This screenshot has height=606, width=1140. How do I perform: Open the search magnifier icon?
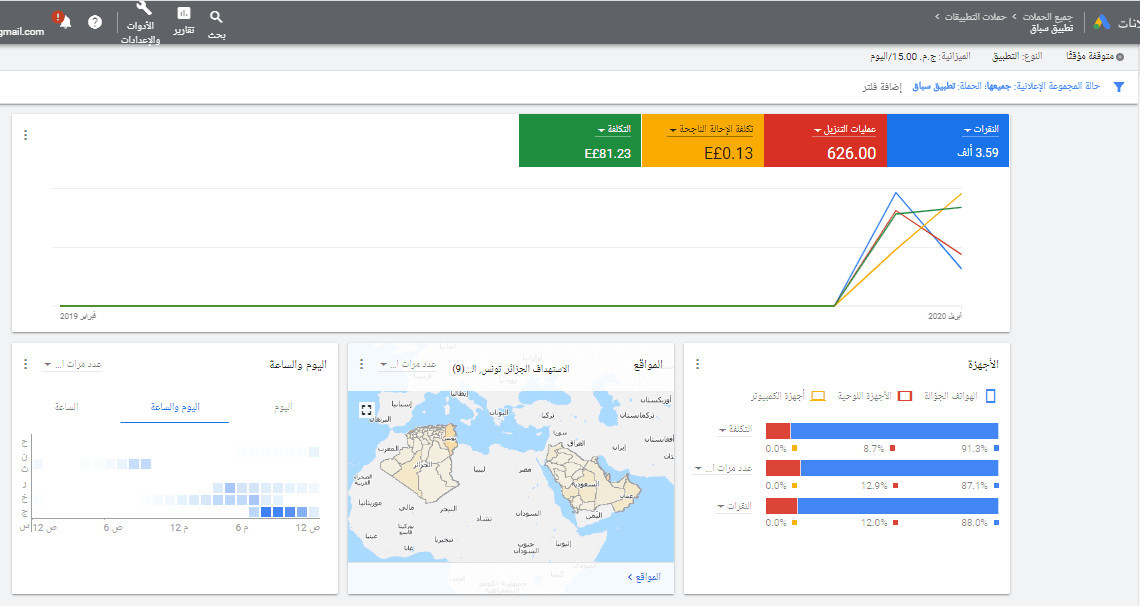216,17
